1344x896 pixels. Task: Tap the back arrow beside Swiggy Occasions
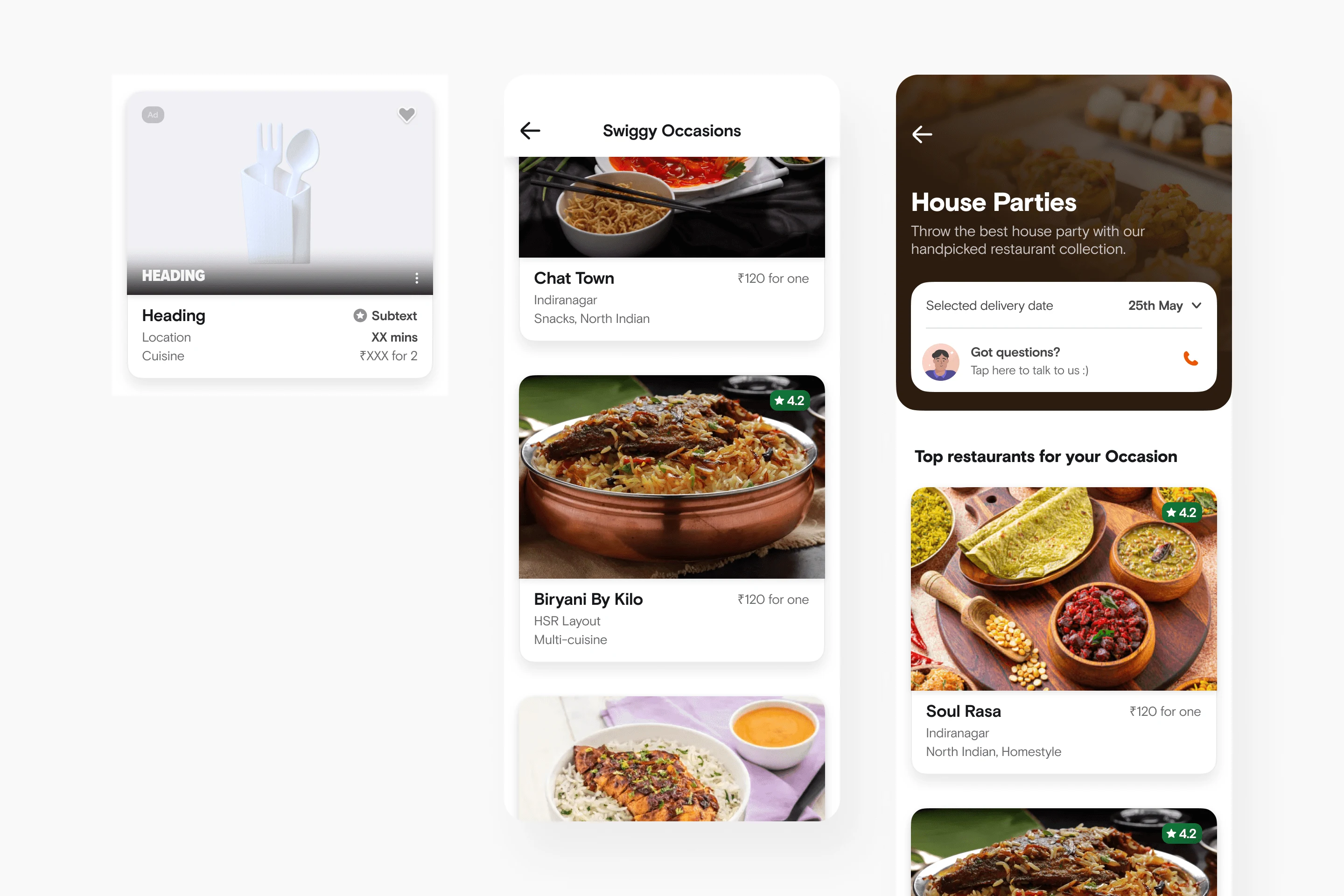530,131
